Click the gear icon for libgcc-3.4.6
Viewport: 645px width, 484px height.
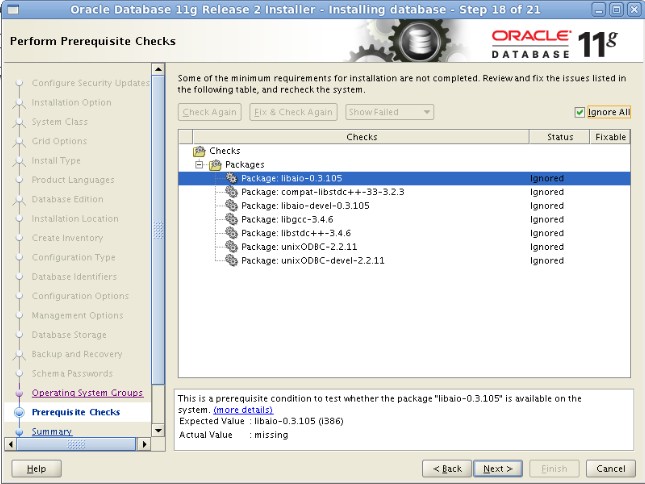232,219
